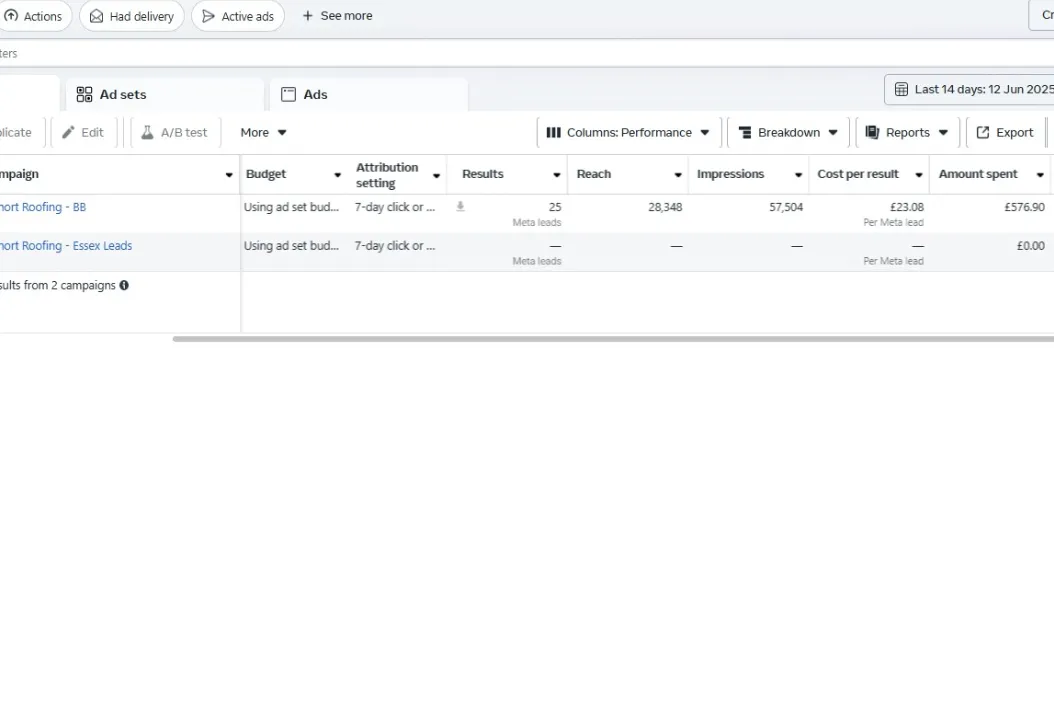Open Cost per result column arrow
1054x710 pixels.
pyautogui.click(x=918, y=175)
